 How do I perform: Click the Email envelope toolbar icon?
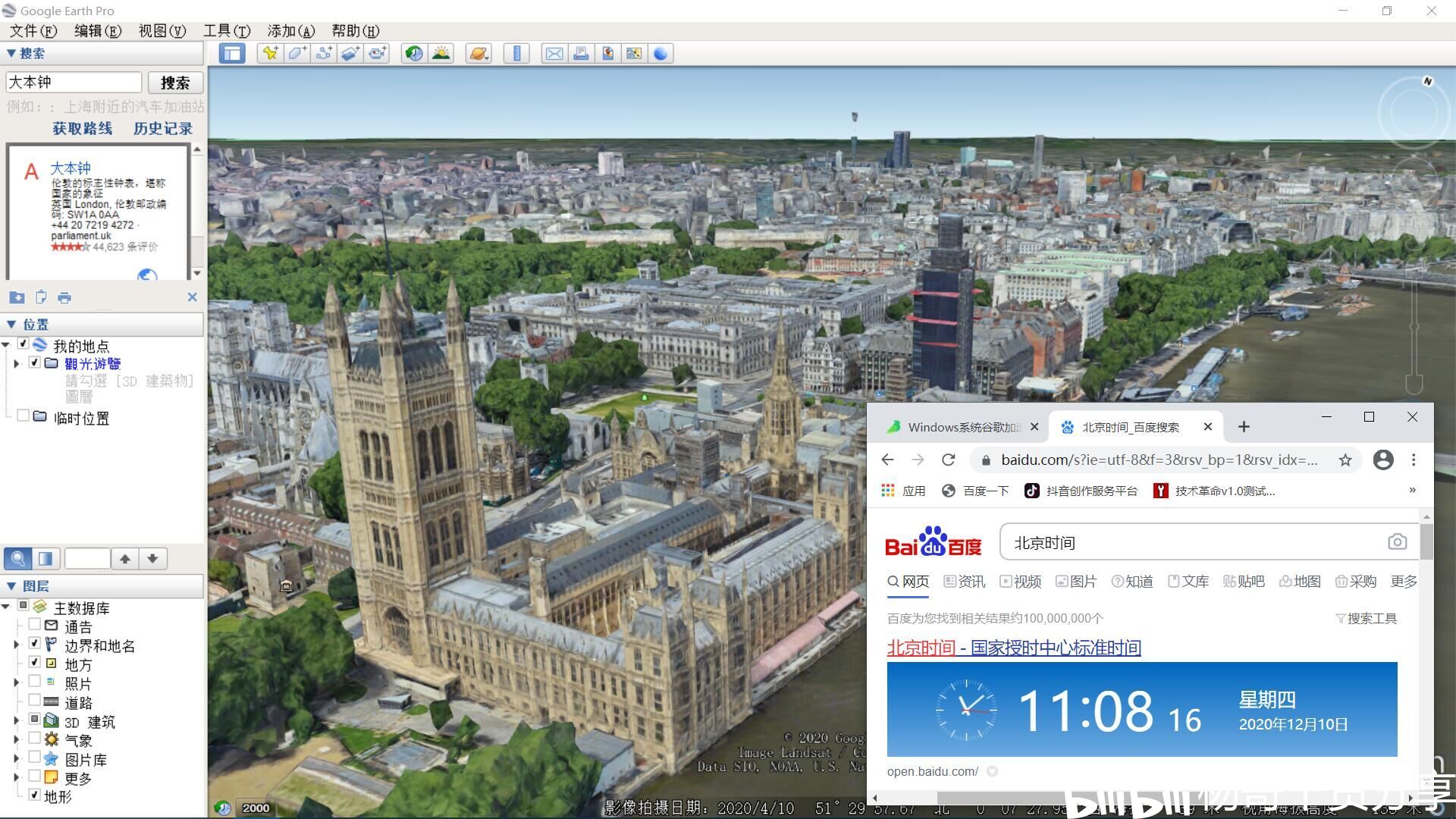click(554, 53)
